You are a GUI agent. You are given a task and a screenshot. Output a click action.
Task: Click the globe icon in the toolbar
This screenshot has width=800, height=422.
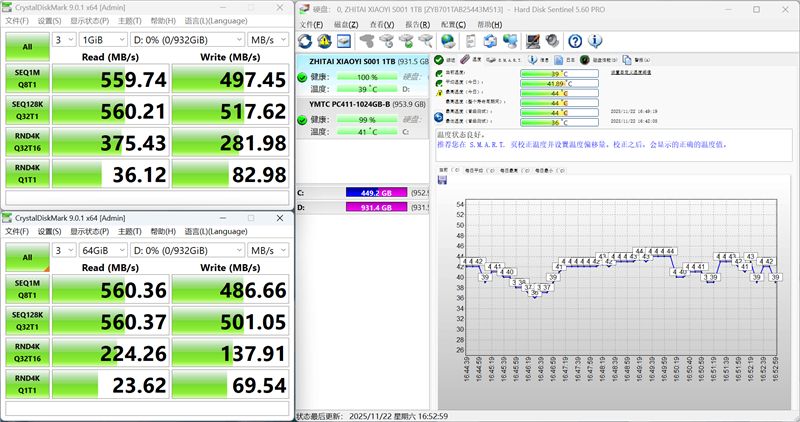click(448, 41)
